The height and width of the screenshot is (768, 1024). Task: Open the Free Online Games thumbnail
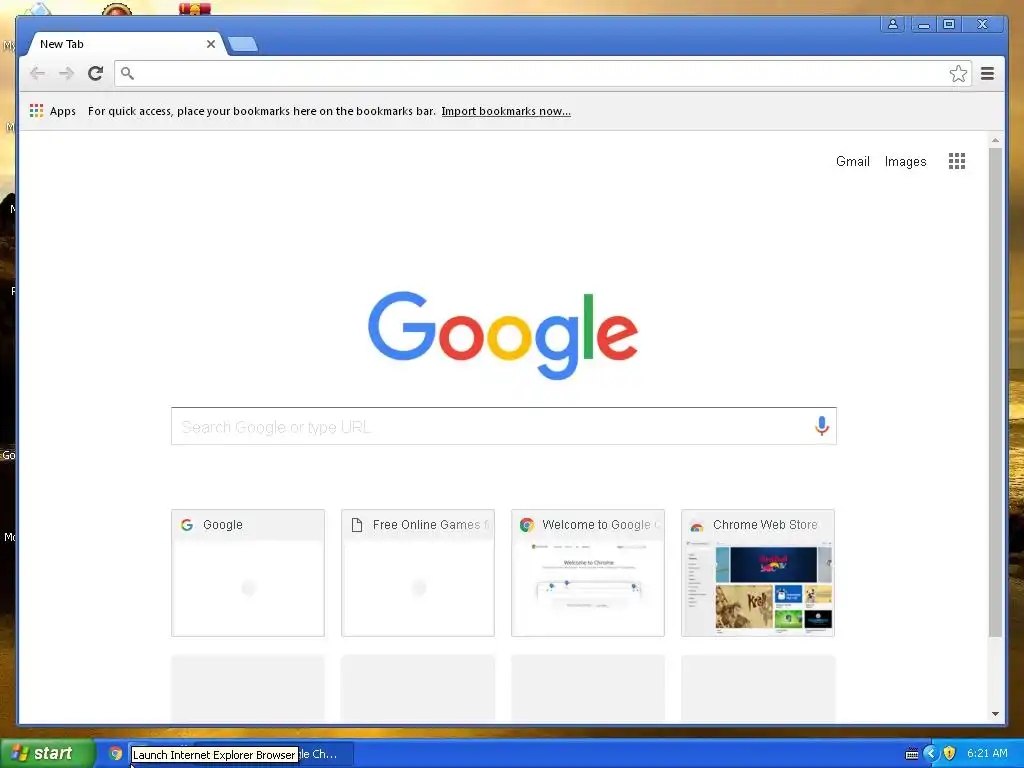point(418,573)
